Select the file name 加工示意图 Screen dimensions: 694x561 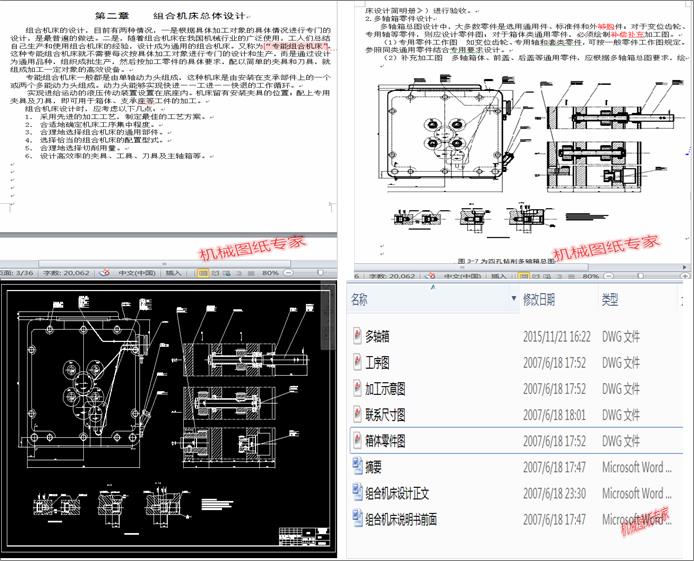point(386,389)
